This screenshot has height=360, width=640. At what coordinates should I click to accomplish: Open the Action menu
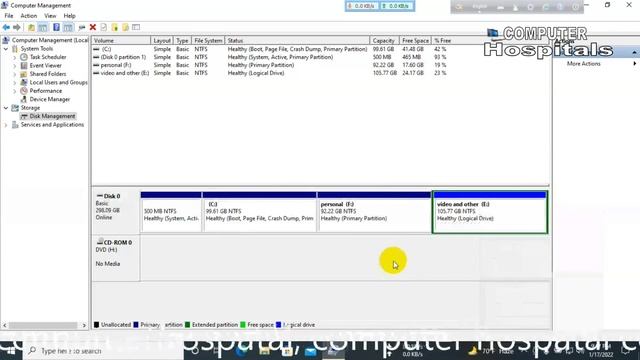pyautogui.click(x=29, y=16)
